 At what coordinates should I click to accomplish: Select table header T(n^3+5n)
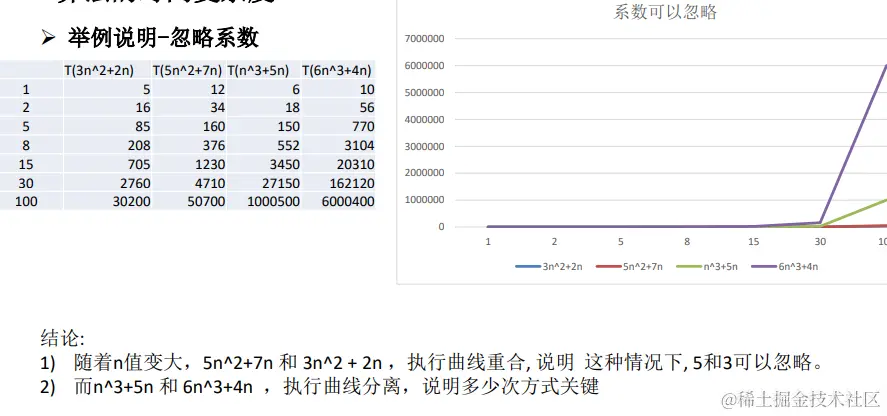pyautogui.click(x=259, y=71)
